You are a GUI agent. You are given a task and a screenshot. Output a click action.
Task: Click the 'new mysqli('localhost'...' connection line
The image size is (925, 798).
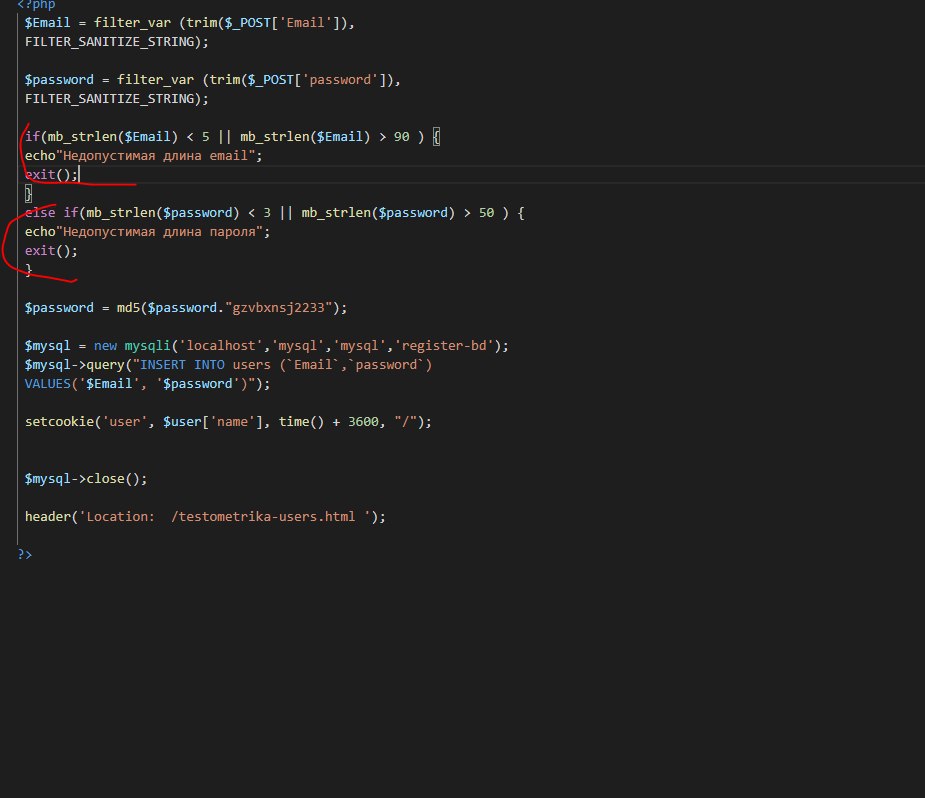pyautogui.click(x=267, y=346)
